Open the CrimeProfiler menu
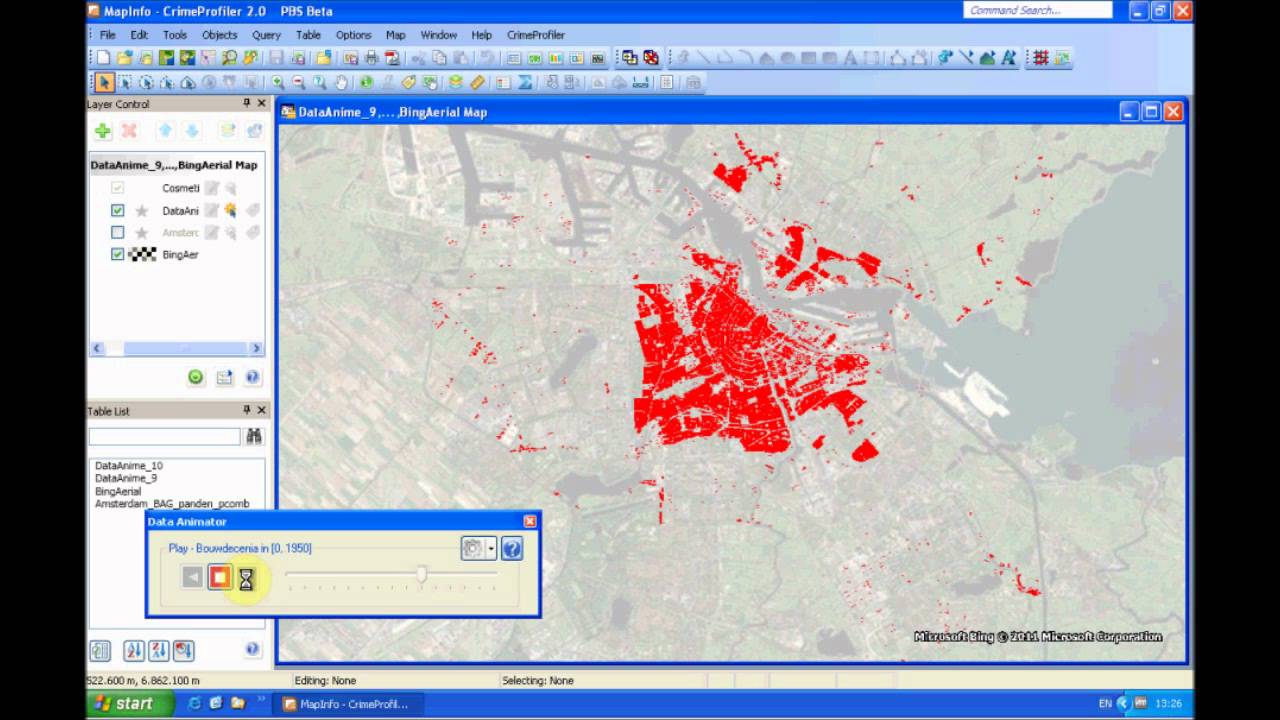This screenshot has height=720, width=1280. click(536, 35)
